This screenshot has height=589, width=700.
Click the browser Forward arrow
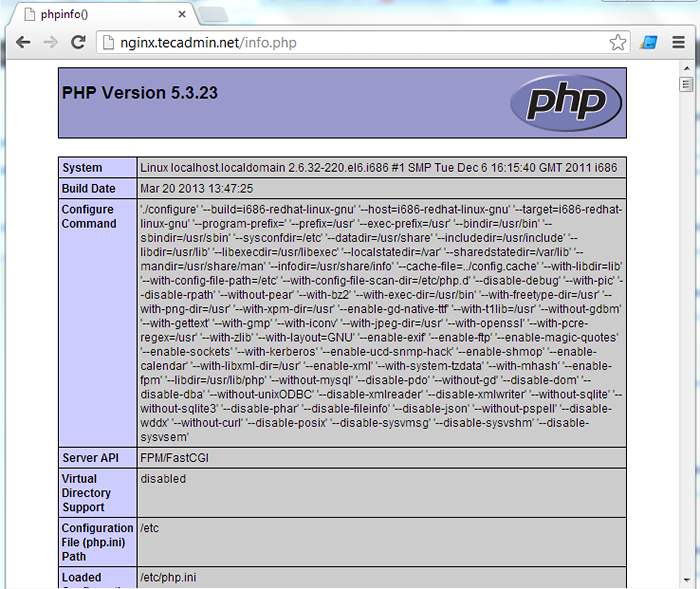pyautogui.click(x=50, y=42)
